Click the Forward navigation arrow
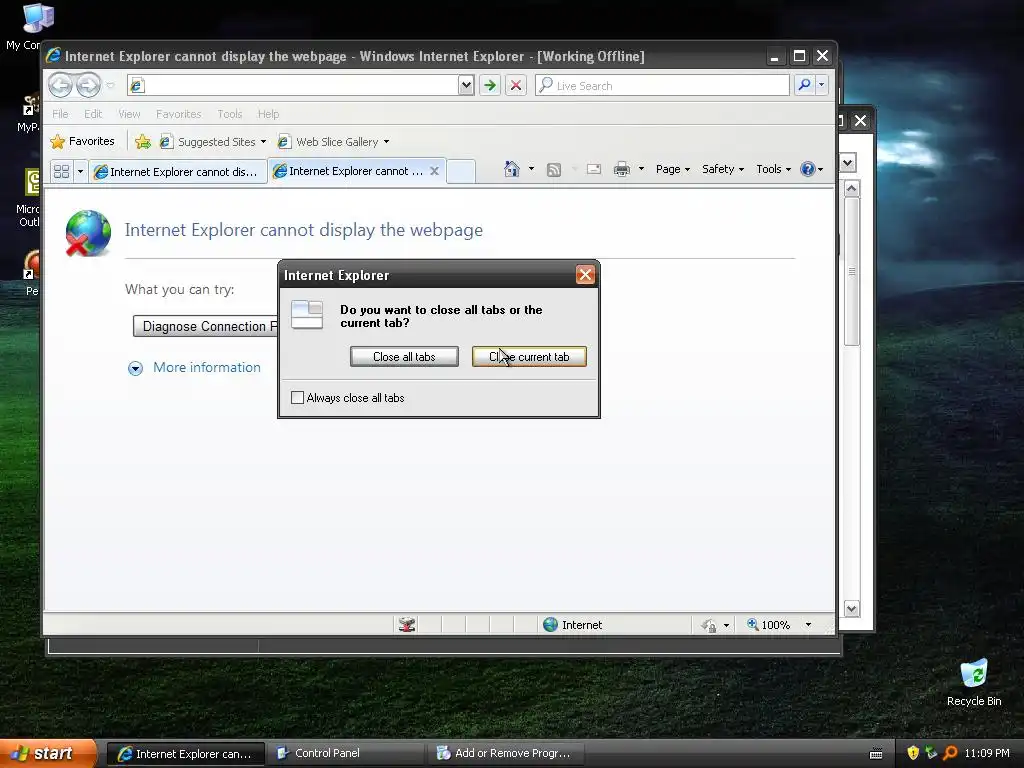 (x=88, y=85)
